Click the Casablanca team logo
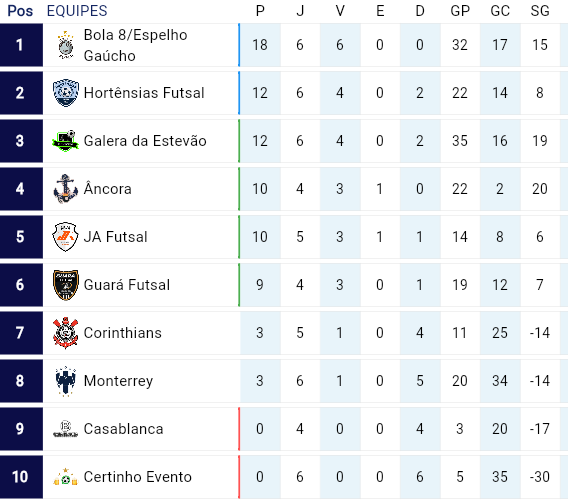The height and width of the screenshot is (500, 568). tap(66, 429)
